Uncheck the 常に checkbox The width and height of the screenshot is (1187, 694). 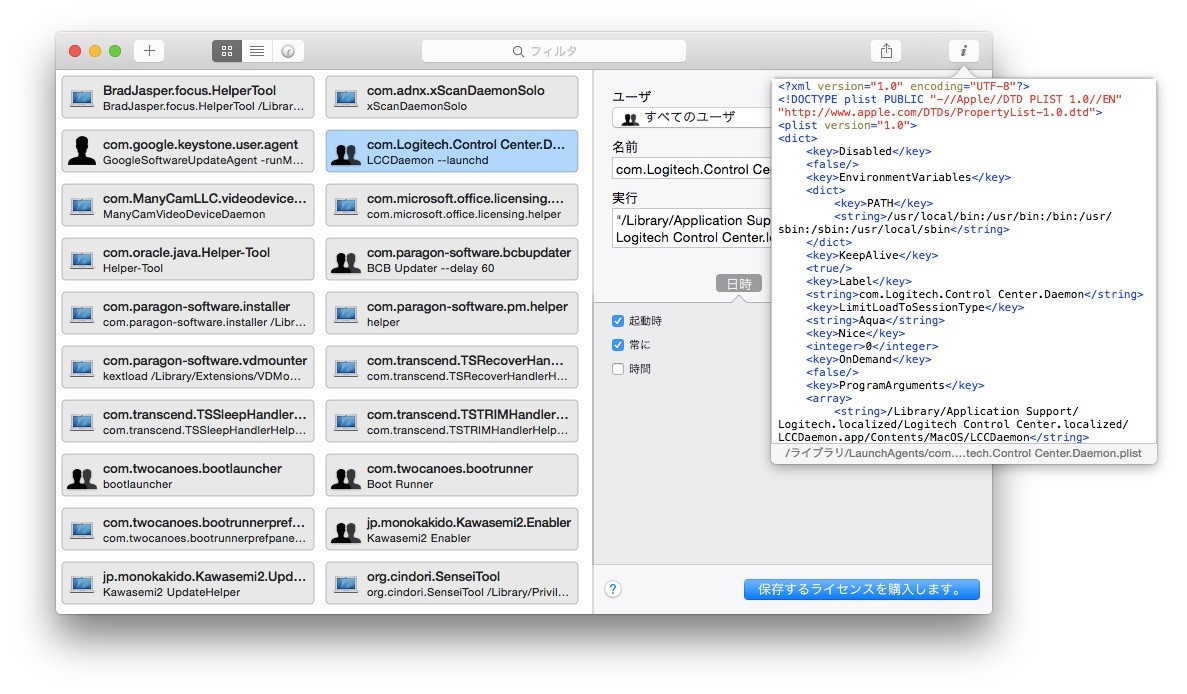[x=618, y=345]
